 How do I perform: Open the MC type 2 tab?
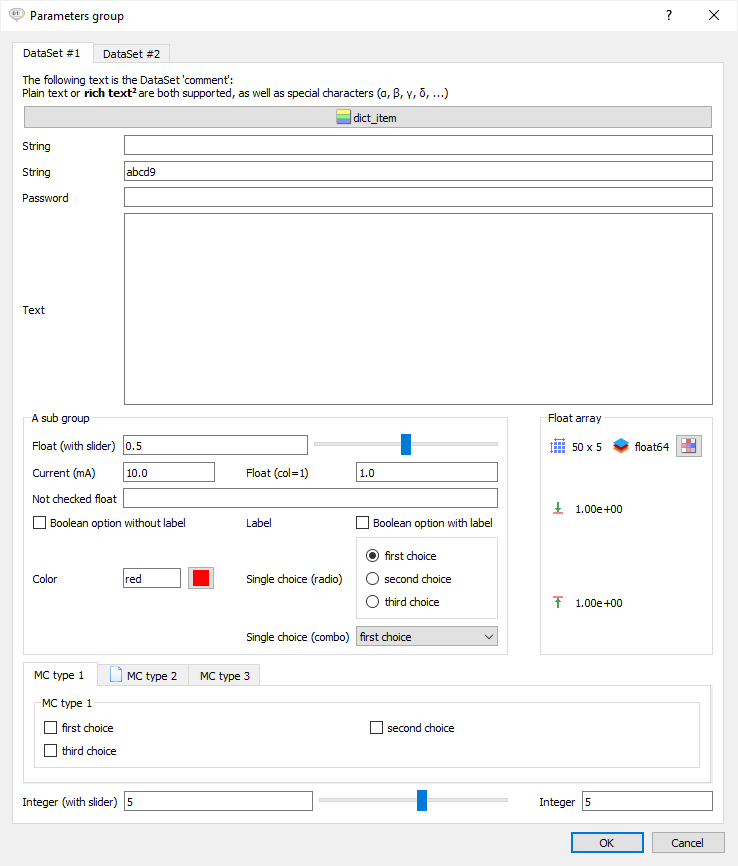coord(143,675)
